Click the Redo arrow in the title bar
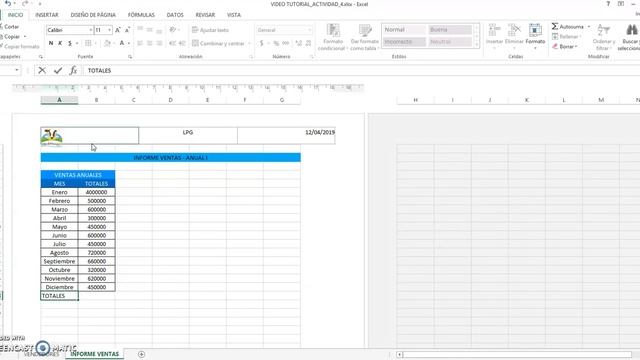This screenshot has height=360, width=640. [x=25, y=4]
